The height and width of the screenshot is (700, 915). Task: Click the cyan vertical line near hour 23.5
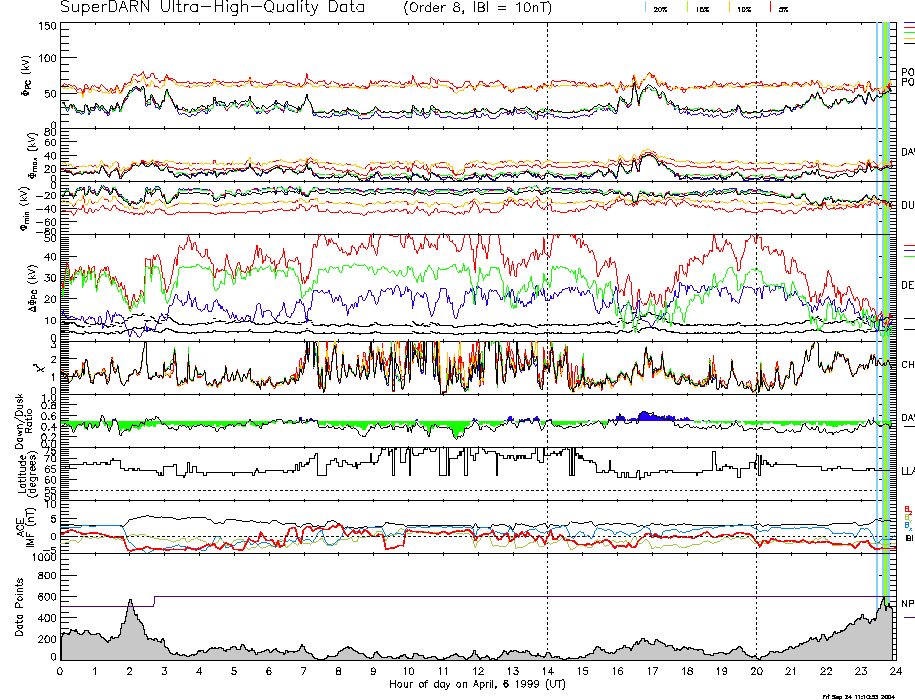click(x=877, y=300)
